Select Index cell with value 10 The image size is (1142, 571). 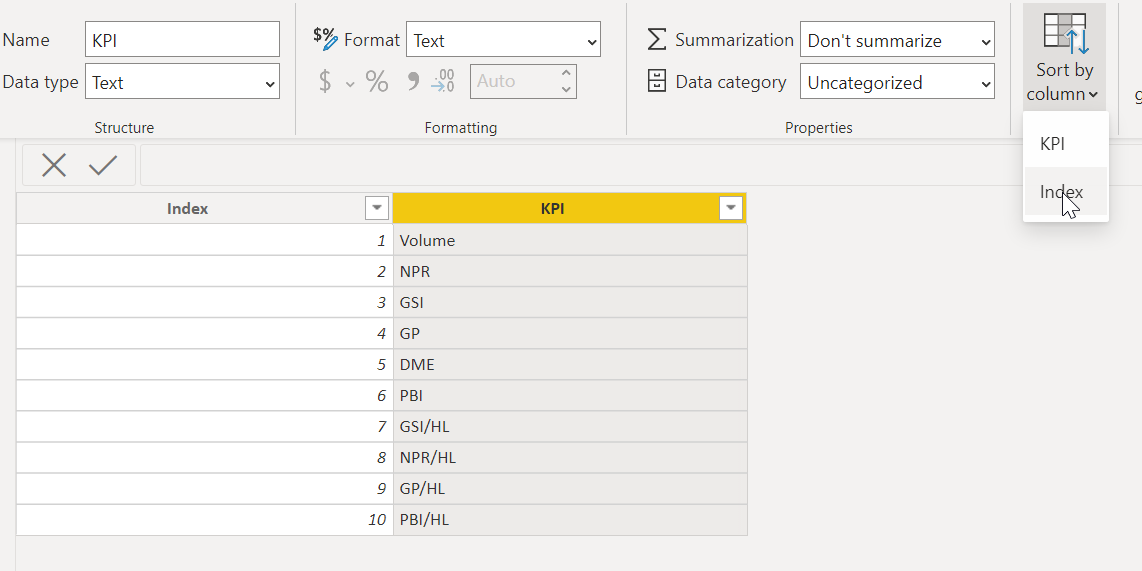pos(205,520)
